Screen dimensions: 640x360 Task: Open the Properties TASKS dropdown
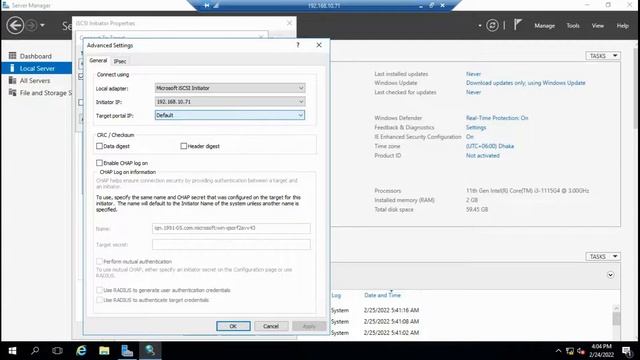tap(603, 56)
